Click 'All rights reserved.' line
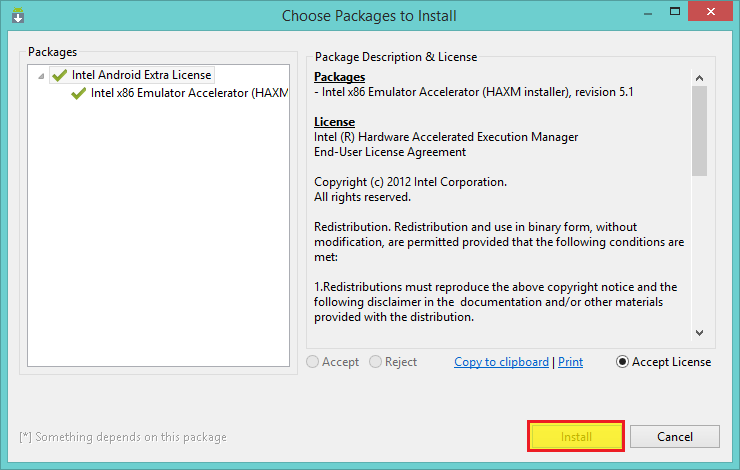Image resolution: width=740 pixels, height=470 pixels. (x=362, y=197)
